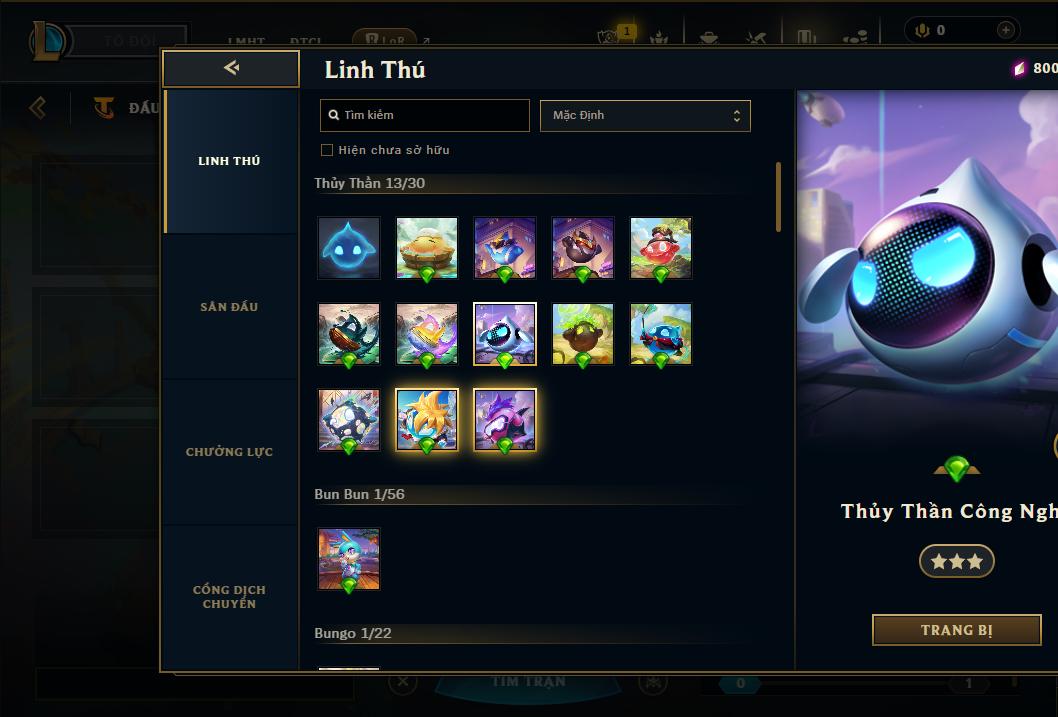Pick the green-leaf brown sprite icon
The width and height of the screenshot is (1058, 717).
(583, 334)
